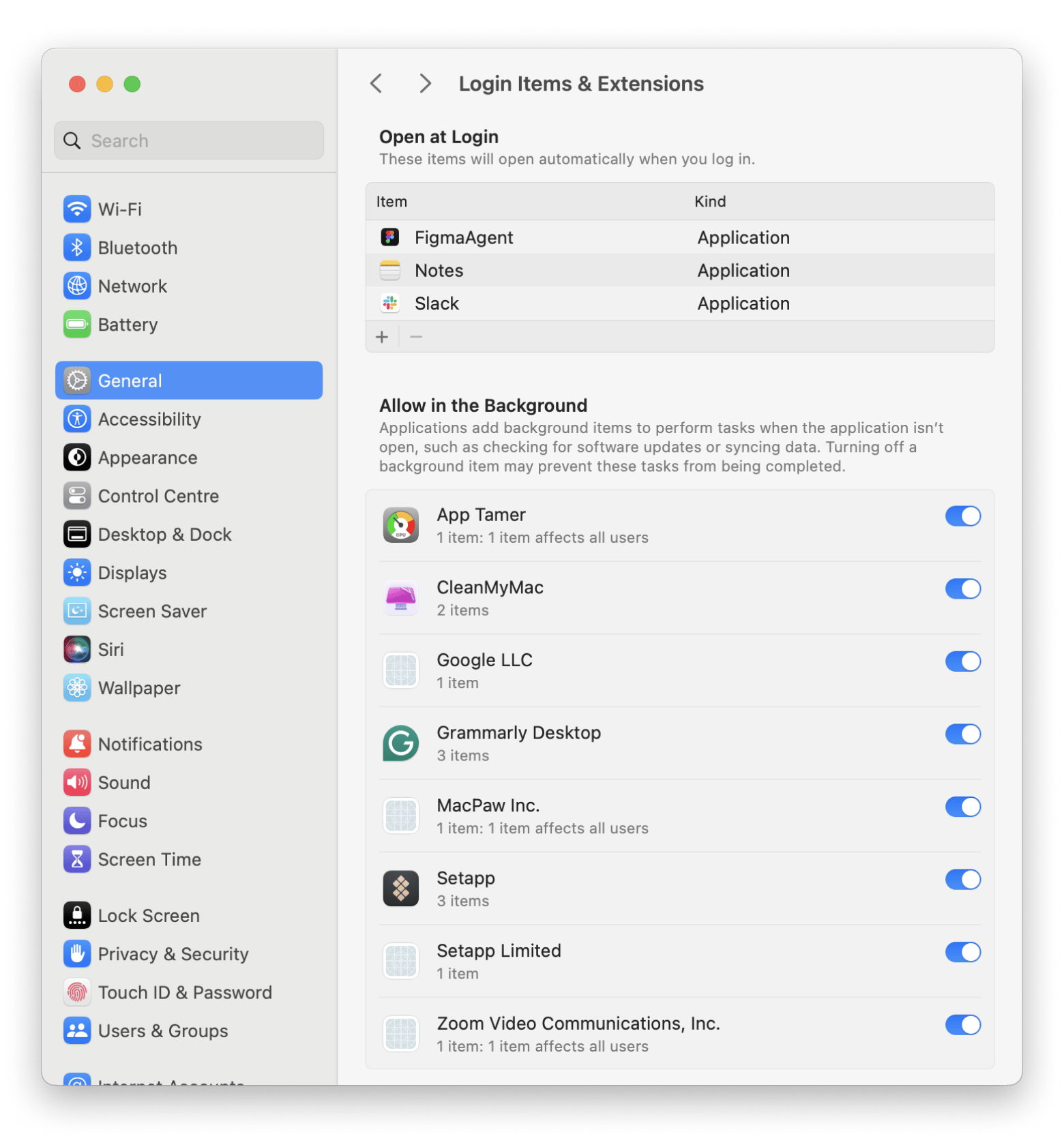Image resolution: width=1064 pixels, height=1147 pixels.
Task: Open the Siri icon
Action: pyautogui.click(x=77, y=649)
